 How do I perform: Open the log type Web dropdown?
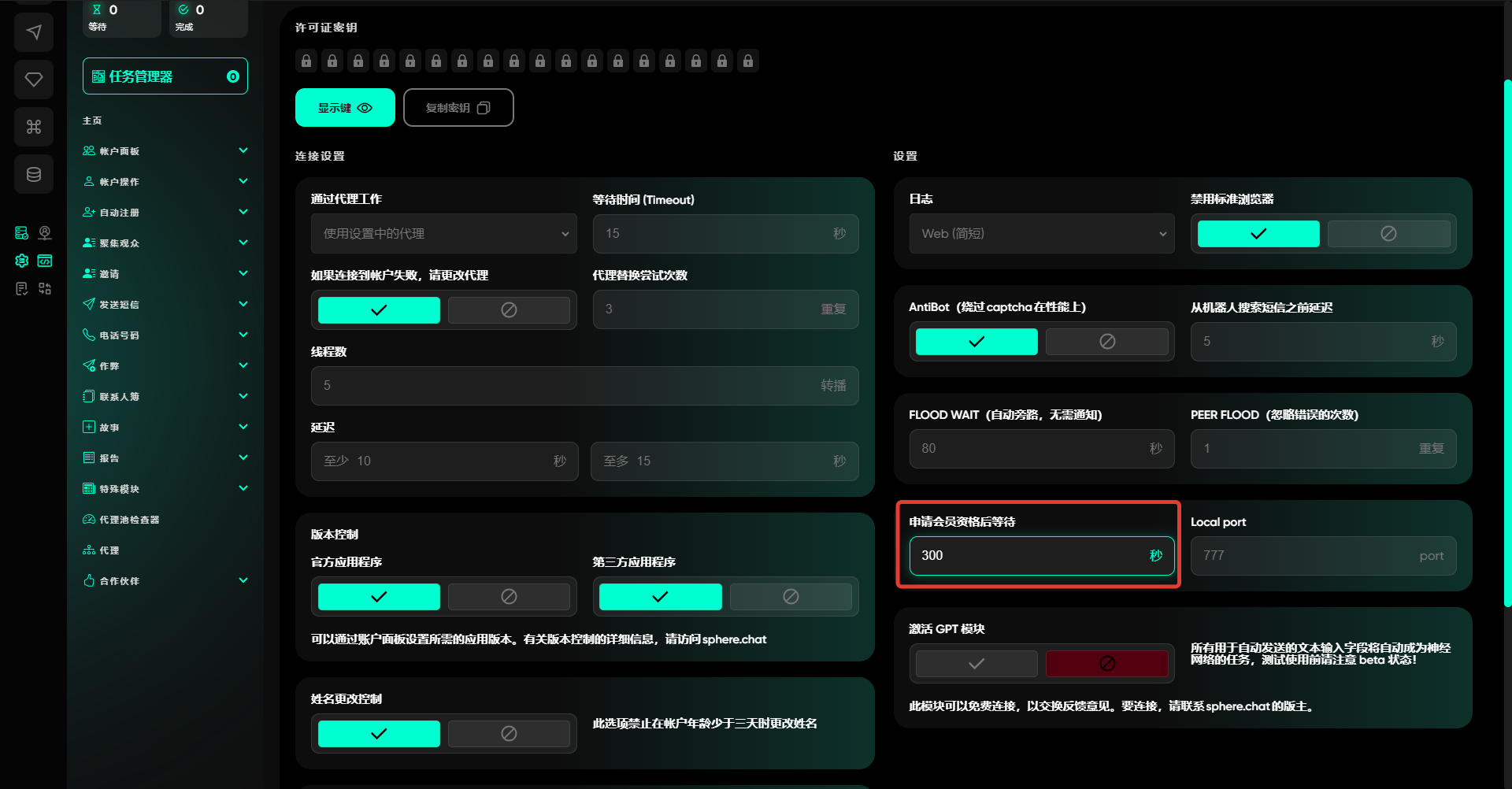(x=1041, y=234)
